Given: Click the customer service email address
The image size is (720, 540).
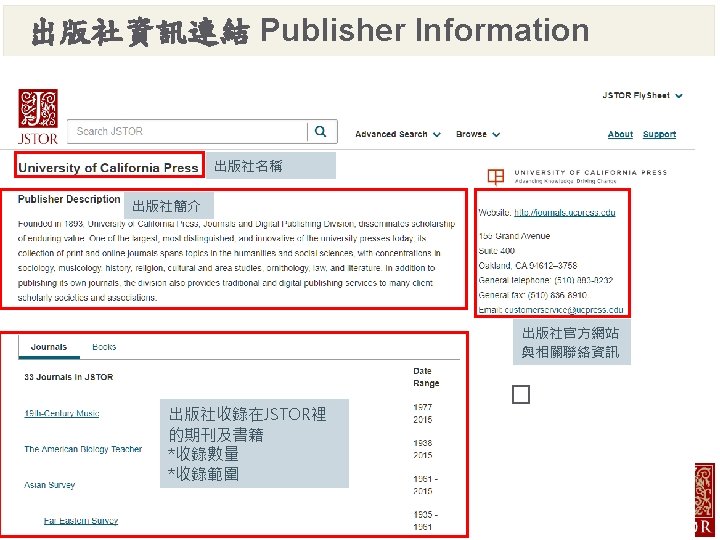Looking at the screenshot, I should [x=564, y=310].
